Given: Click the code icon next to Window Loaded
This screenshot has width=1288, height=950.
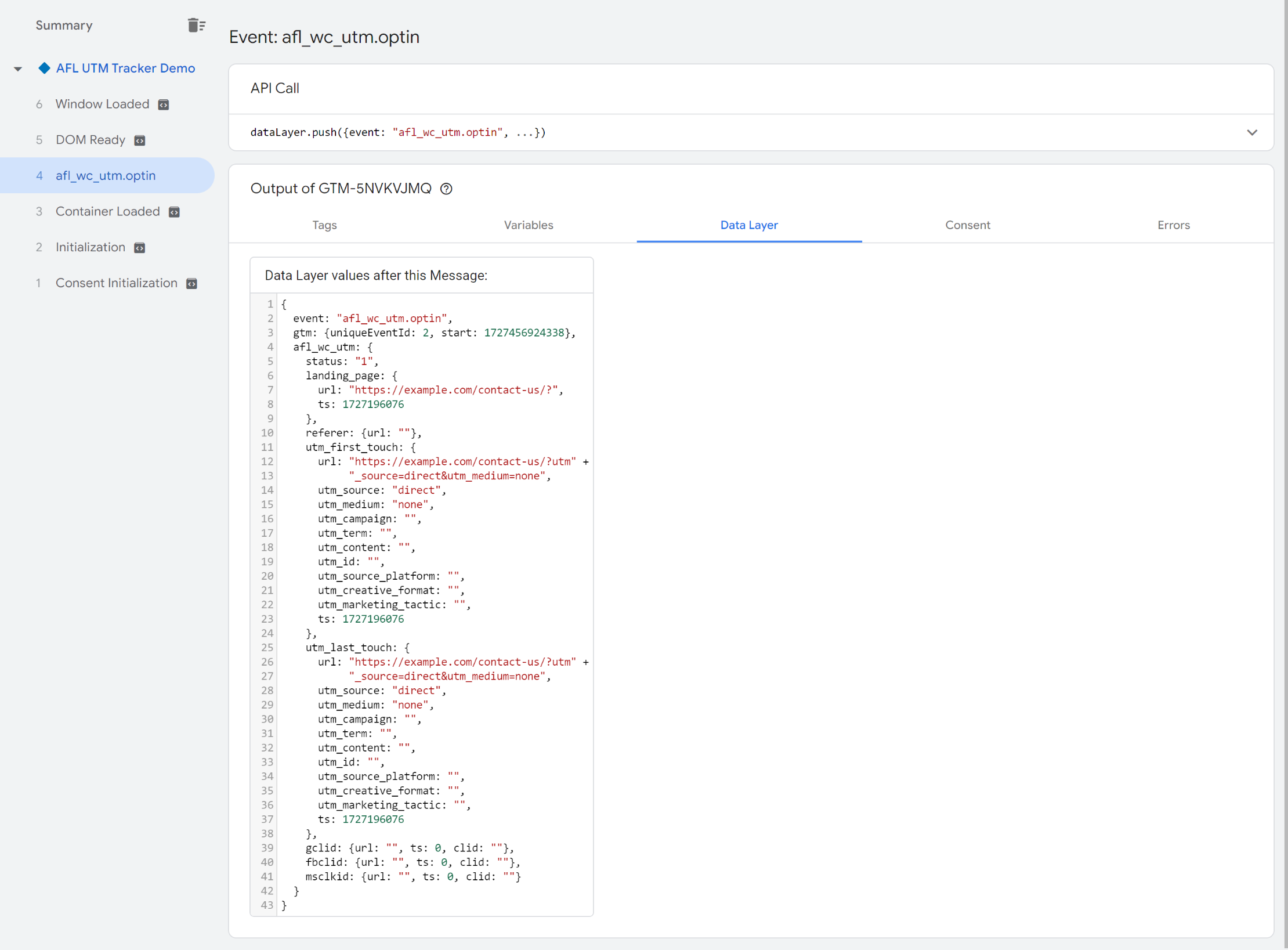Looking at the screenshot, I should pos(164,104).
